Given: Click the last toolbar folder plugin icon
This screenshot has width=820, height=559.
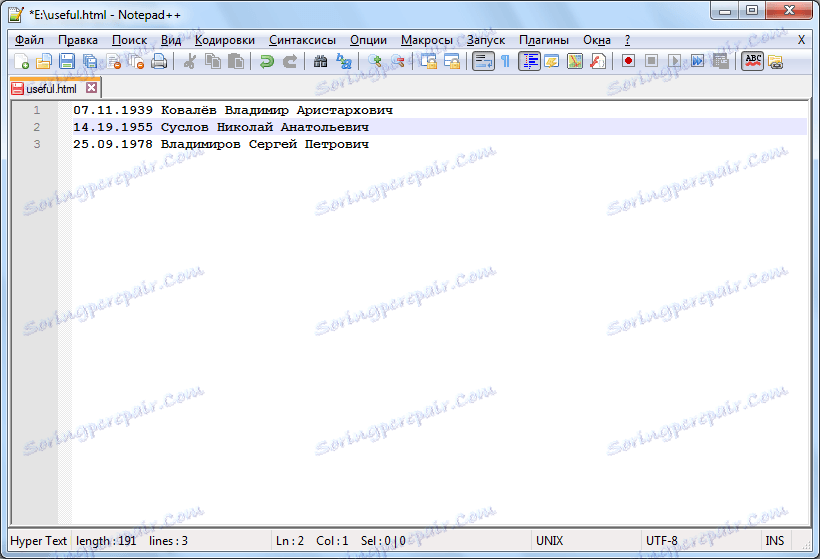Looking at the screenshot, I should [776, 62].
